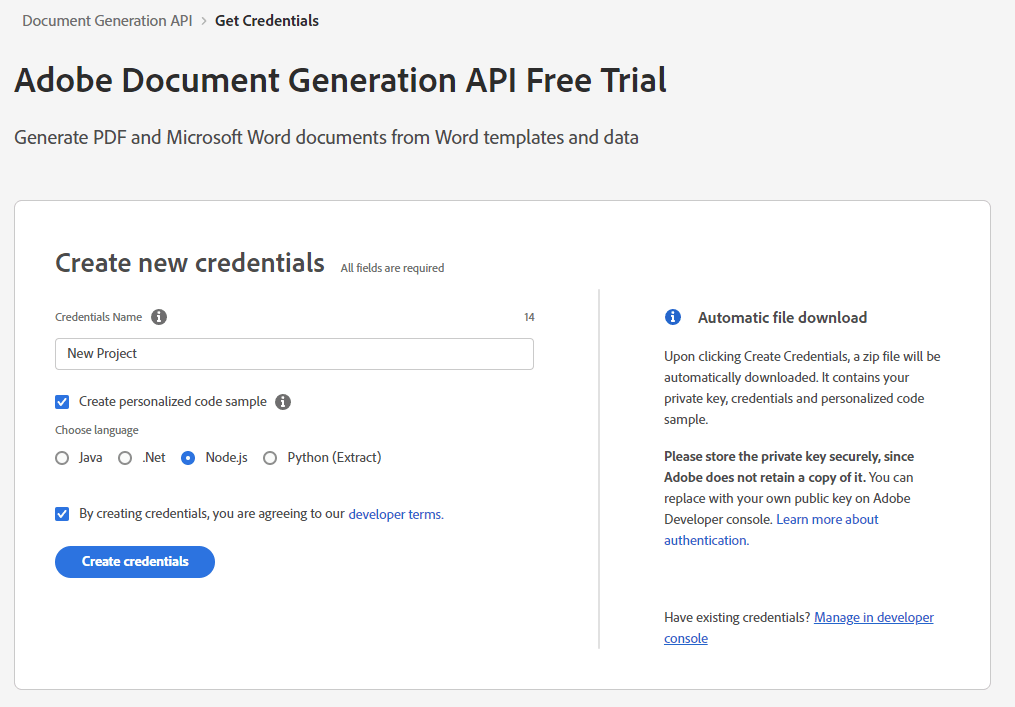Image resolution: width=1015 pixels, height=707 pixels.
Task: Click the 'Have existing credentials?' text
Action: point(737,618)
